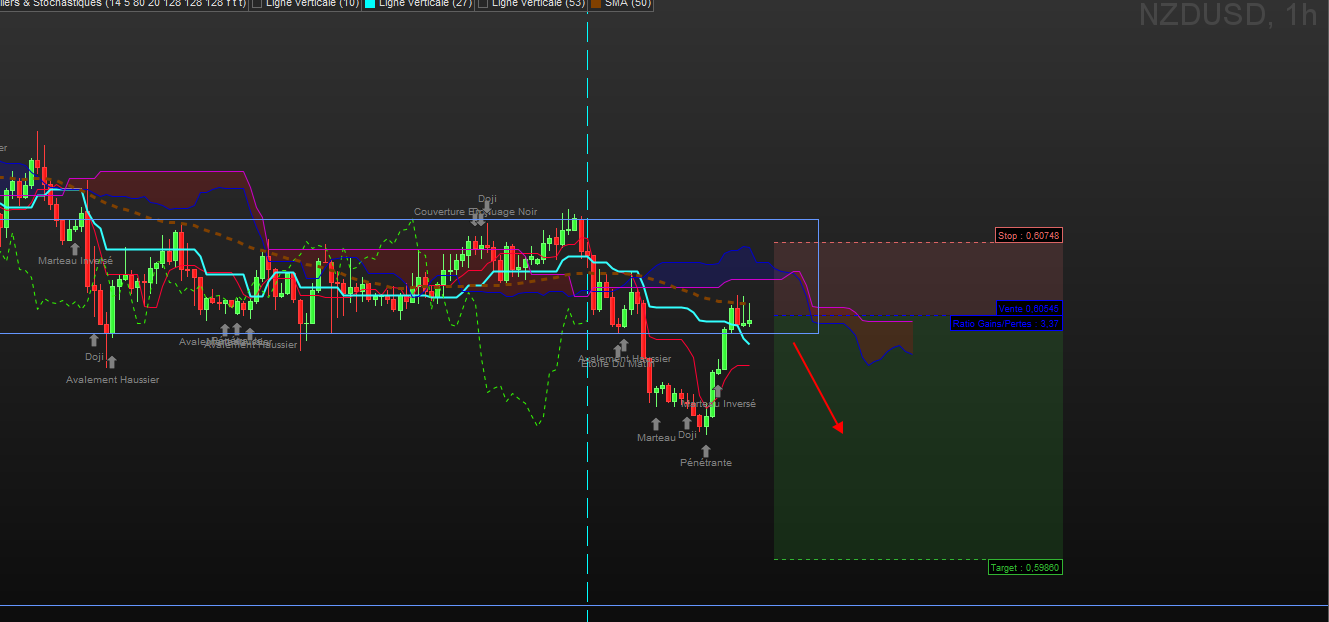Click the orange SMA (50) color swatch

[x=595, y=4]
